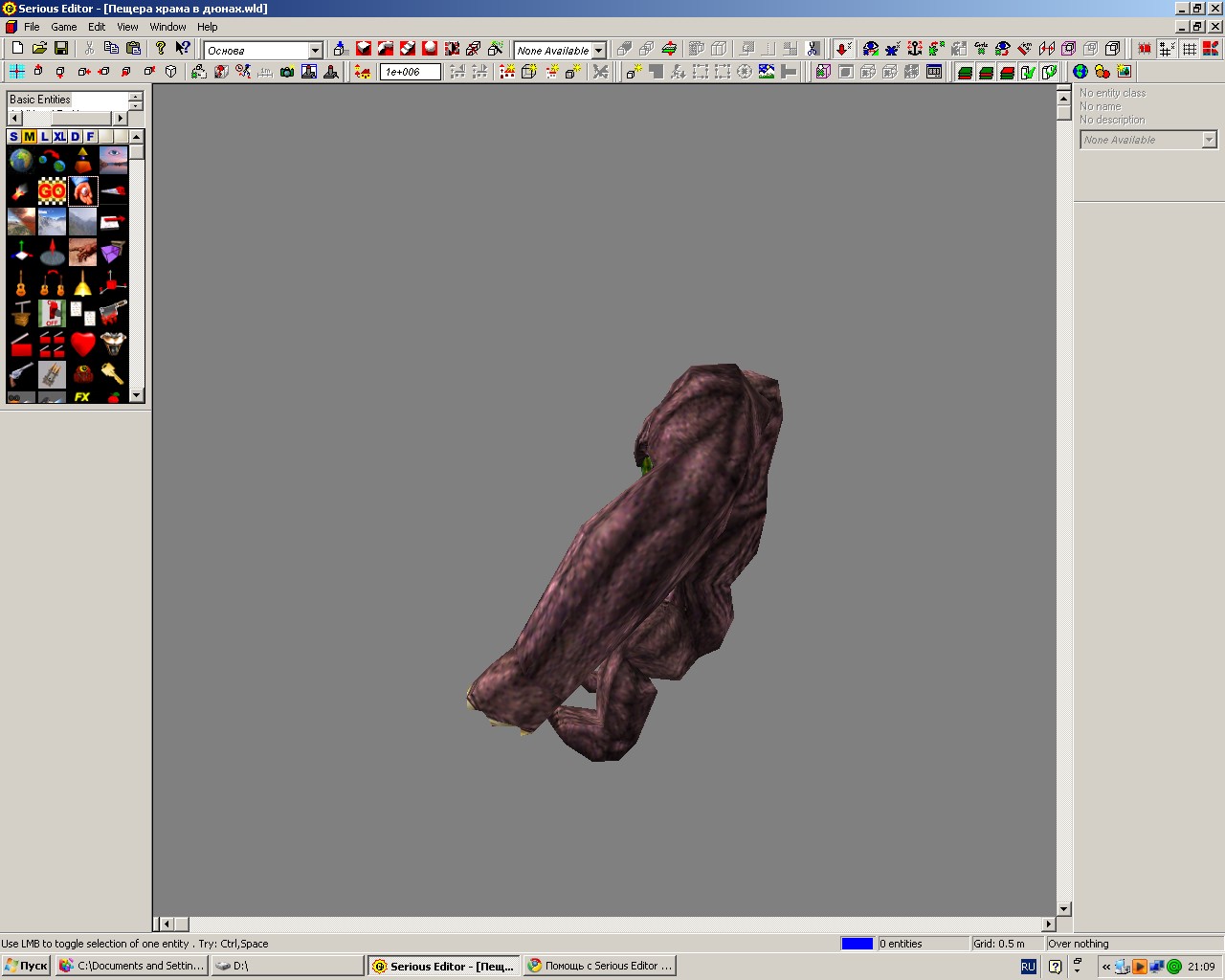Image resolution: width=1225 pixels, height=980 pixels.
Task: Toggle the grid display icon
Action: [1190, 48]
